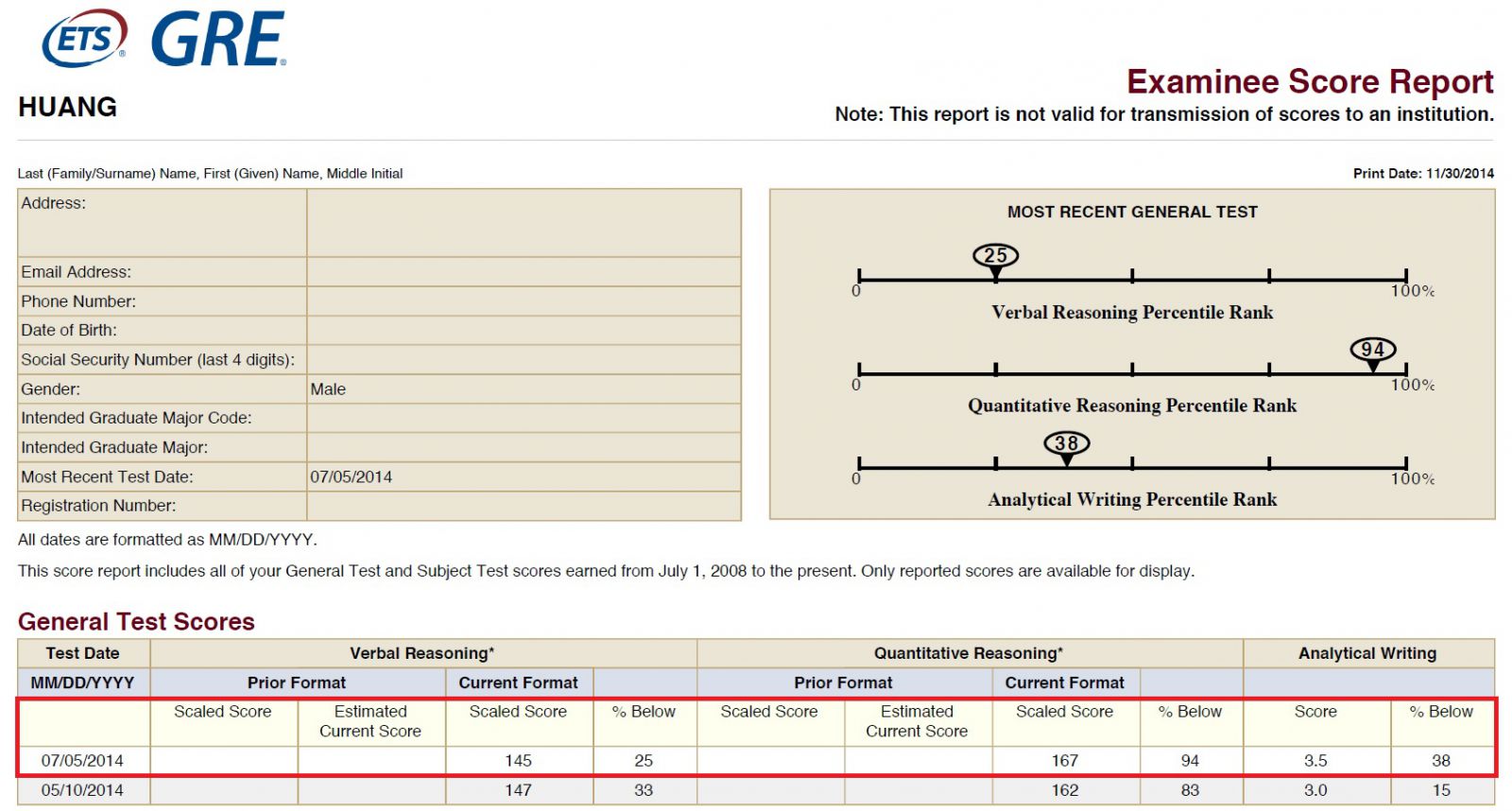This screenshot has height=811, width=1512.
Task: Click the General Test Scores heading
Action: [x=136, y=621]
